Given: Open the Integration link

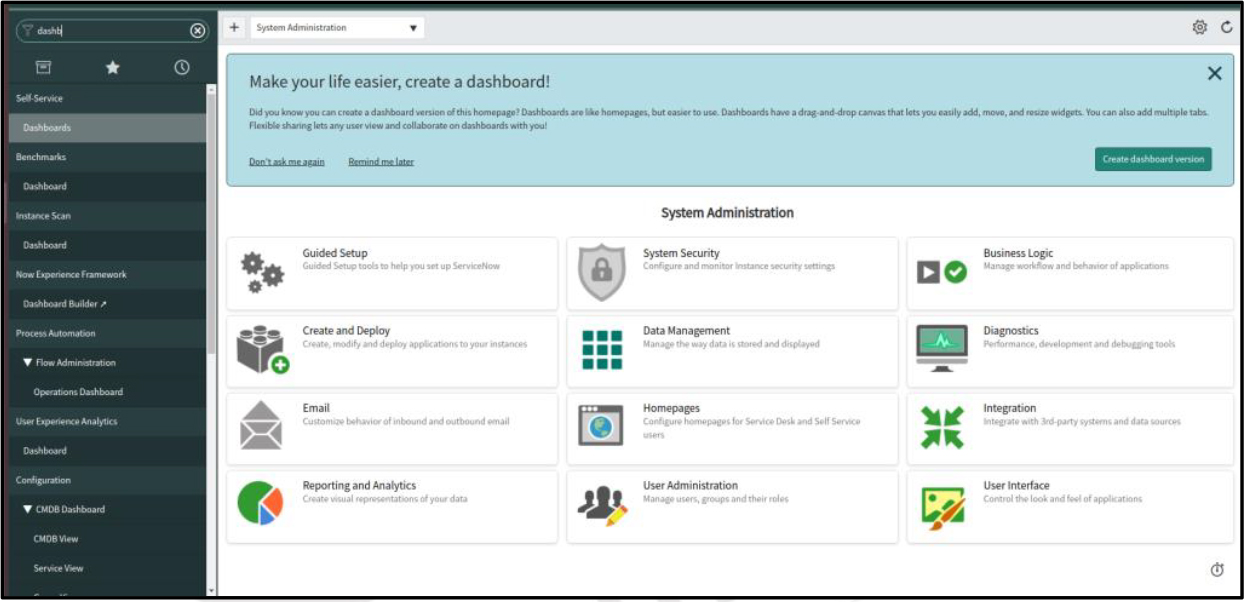Looking at the screenshot, I should pos(1010,408).
